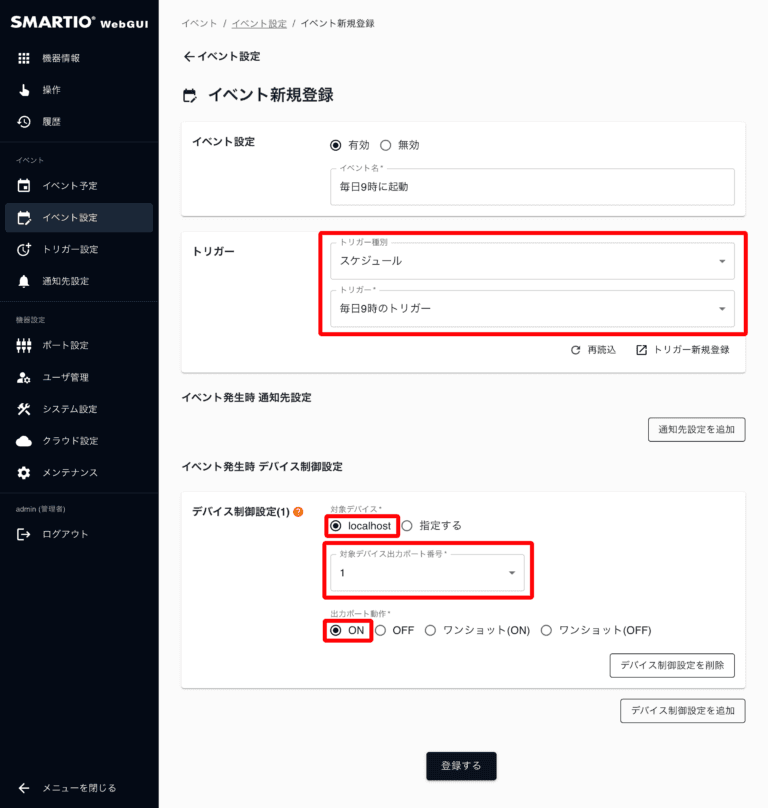The width and height of the screenshot is (768, 808).
Task: Open the トリガー種別 スケジュール dropdown
Action: coord(532,261)
